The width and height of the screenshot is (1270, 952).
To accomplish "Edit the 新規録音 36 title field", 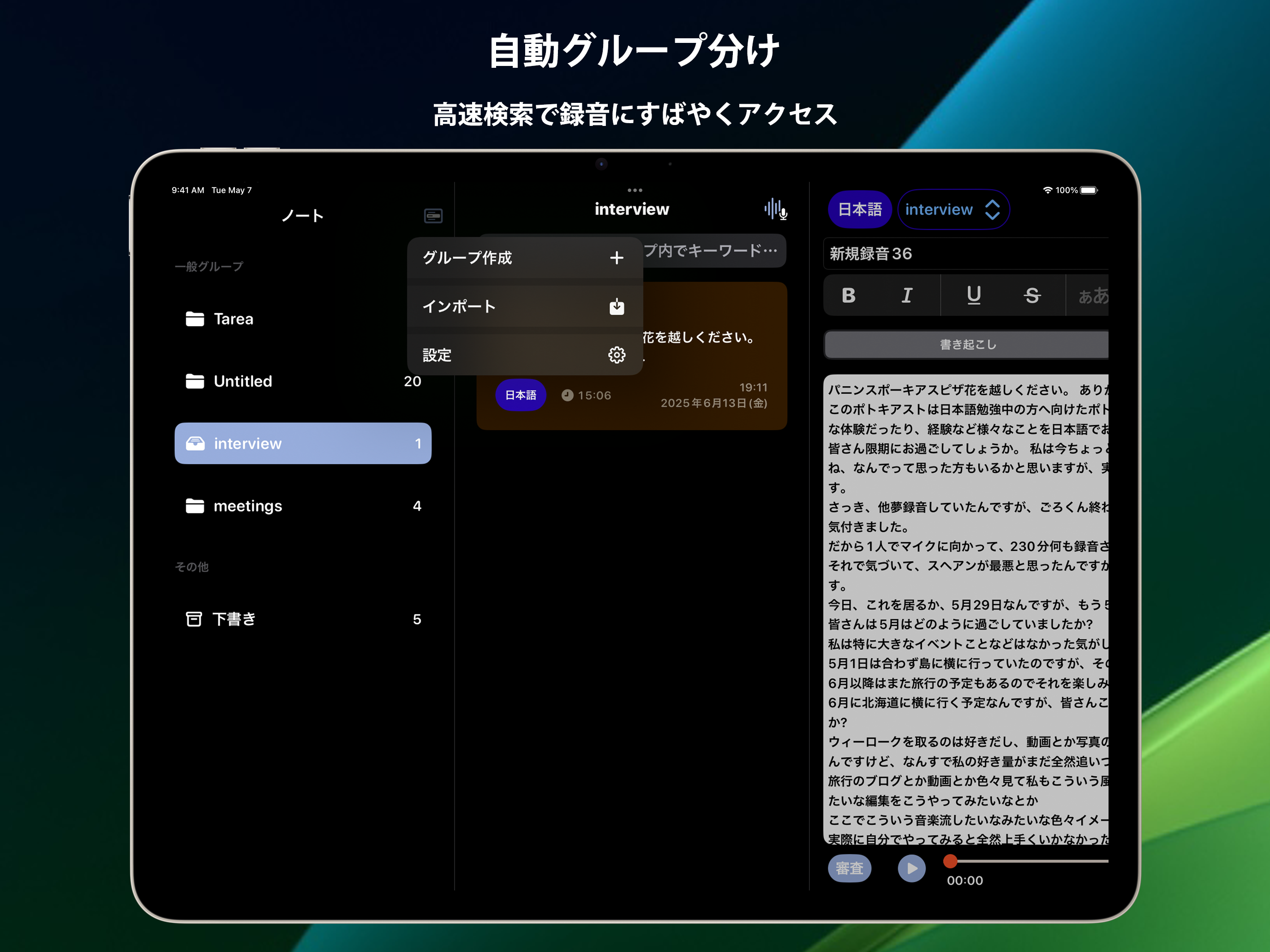I will click(x=966, y=254).
